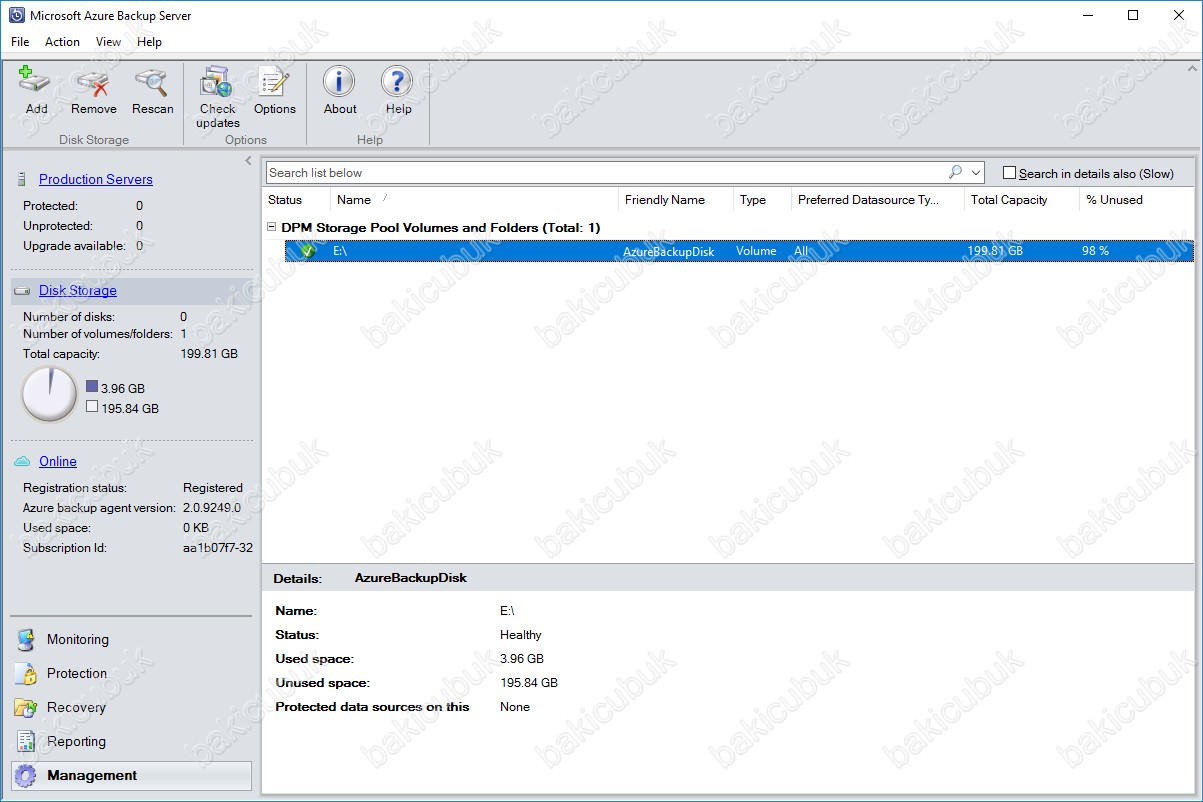Click the used space 3.96 GB swatch
1203x802 pixels.
[x=92, y=386]
